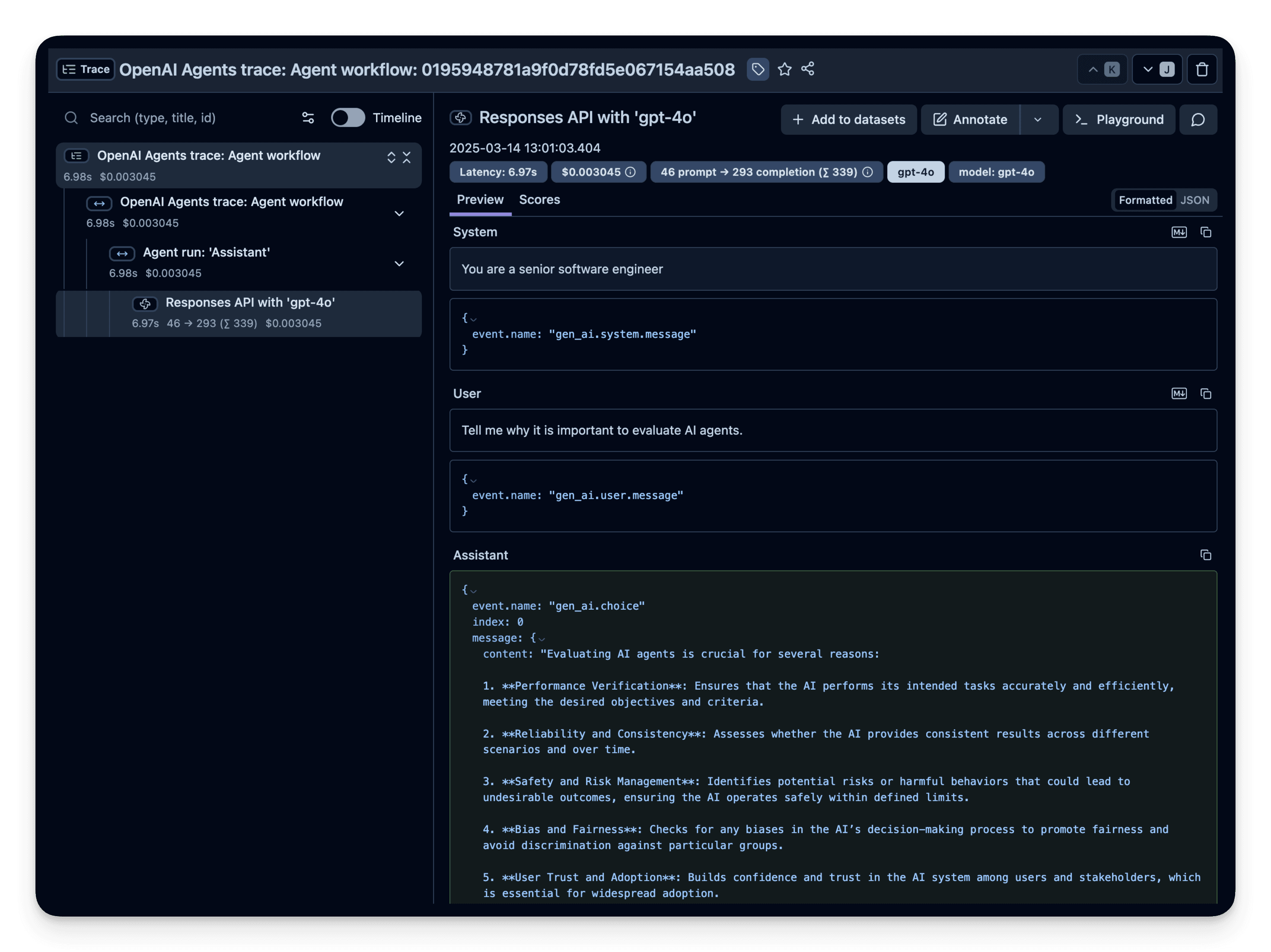Click the share icon in header

(808, 69)
